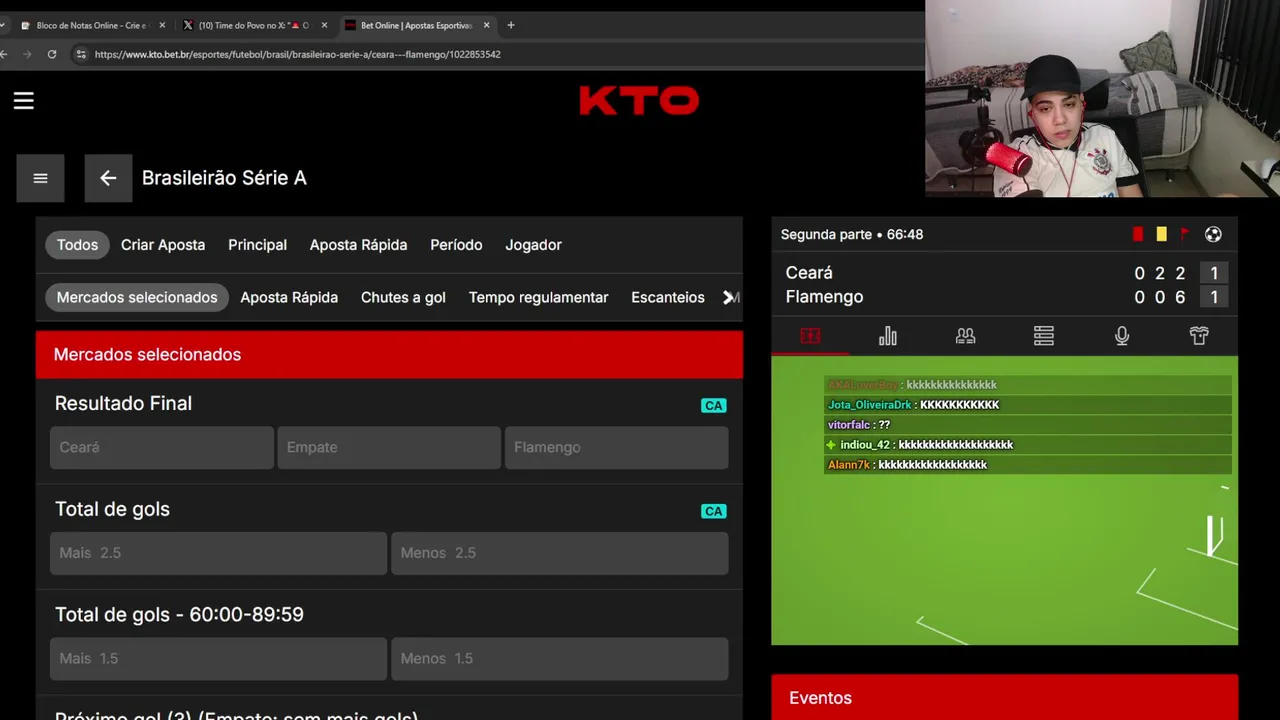Open the standings table tab
This screenshot has width=1280, height=720.
pos(1043,336)
